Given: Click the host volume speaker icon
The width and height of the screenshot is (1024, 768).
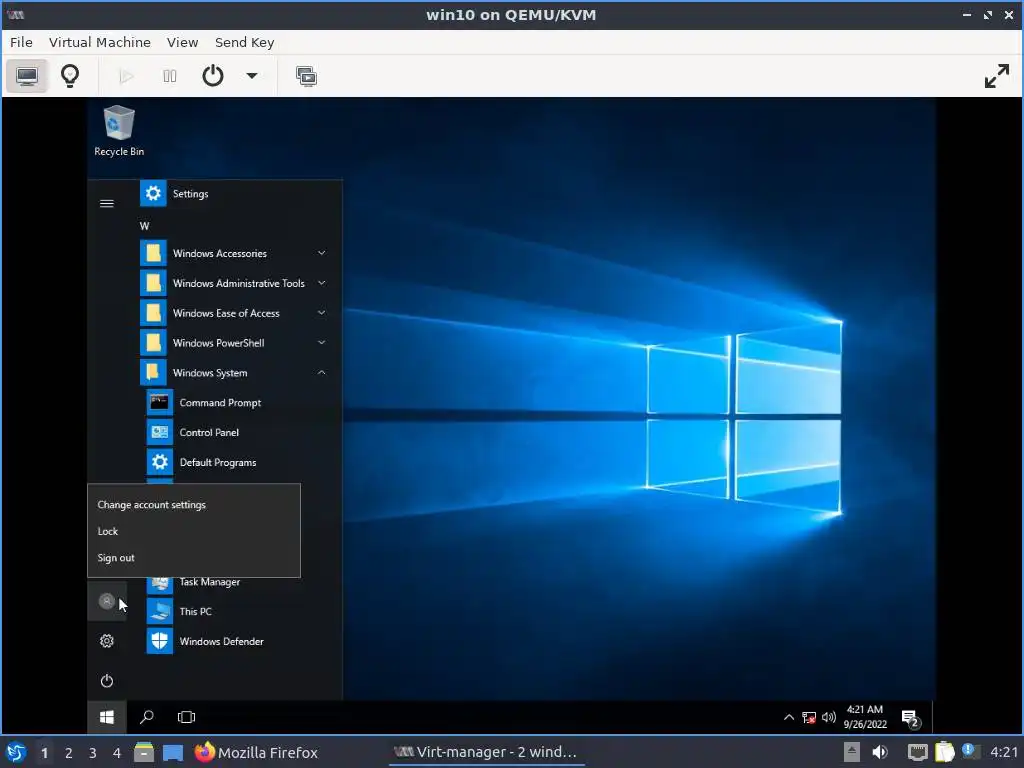Looking at the screenshot, I should [x=880, y=752].
